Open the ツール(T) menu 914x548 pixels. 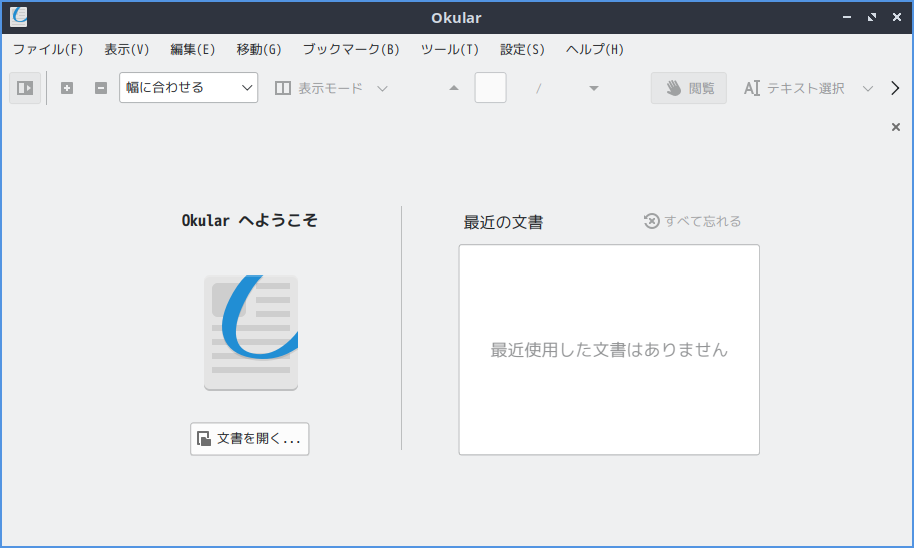450,50
